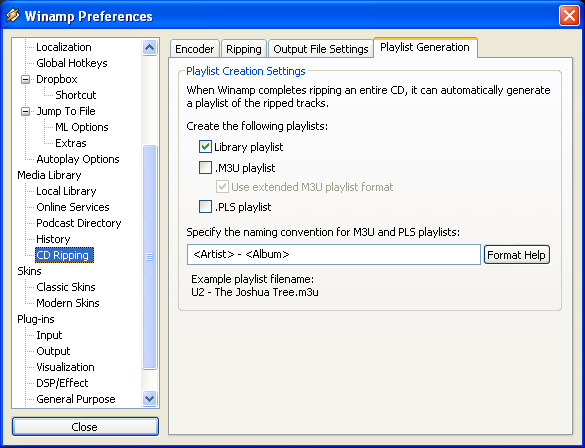Click the Close button at bottom left
Image resolution: width=585 pixels, height=448 pixels.
point(85,426)
